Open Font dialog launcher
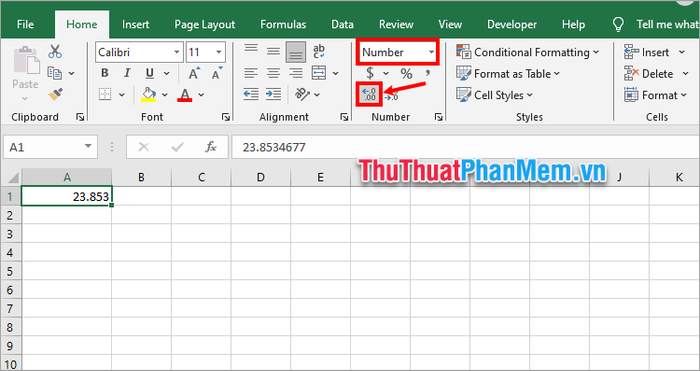This screenshot has width=700, height=371. pos(226,117)
